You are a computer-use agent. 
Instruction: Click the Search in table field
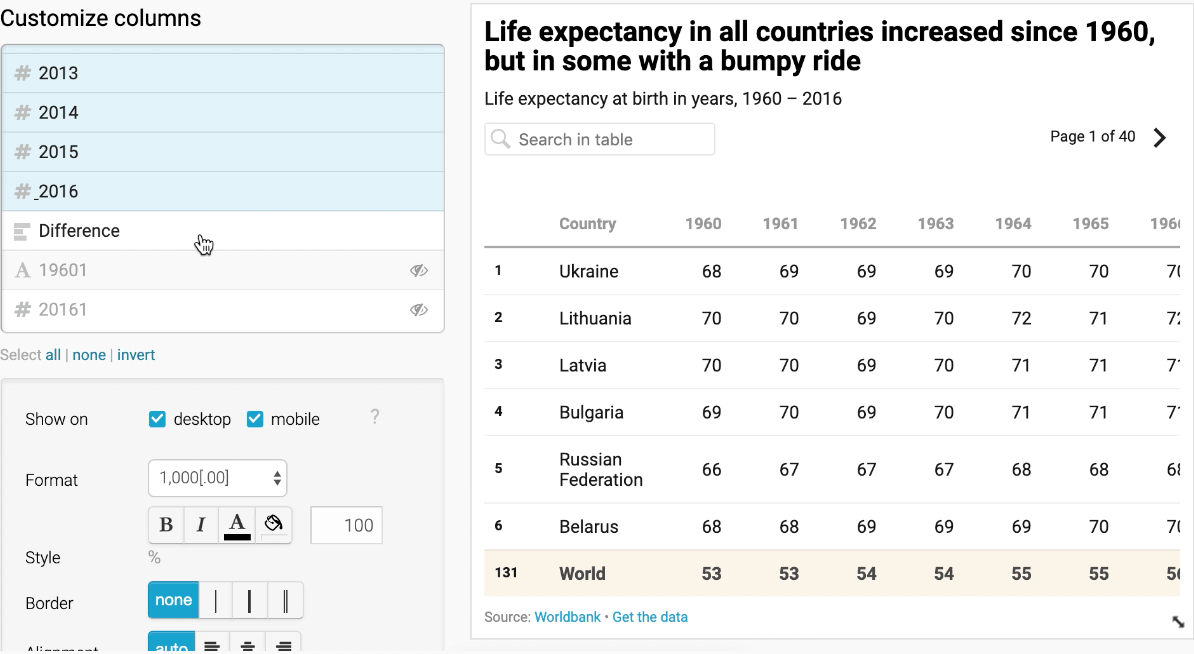(x=600, y=140)
